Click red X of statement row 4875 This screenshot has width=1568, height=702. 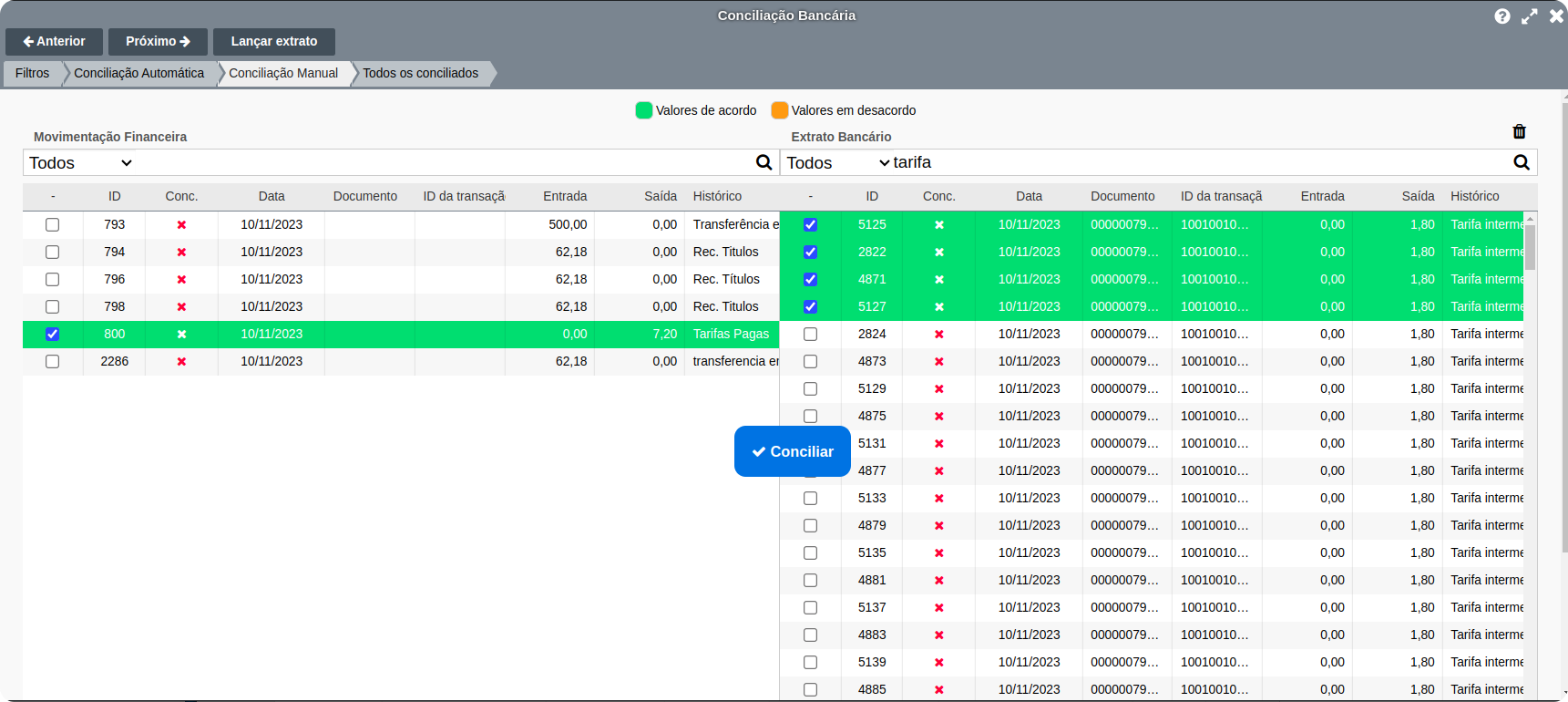pos(939,416)
